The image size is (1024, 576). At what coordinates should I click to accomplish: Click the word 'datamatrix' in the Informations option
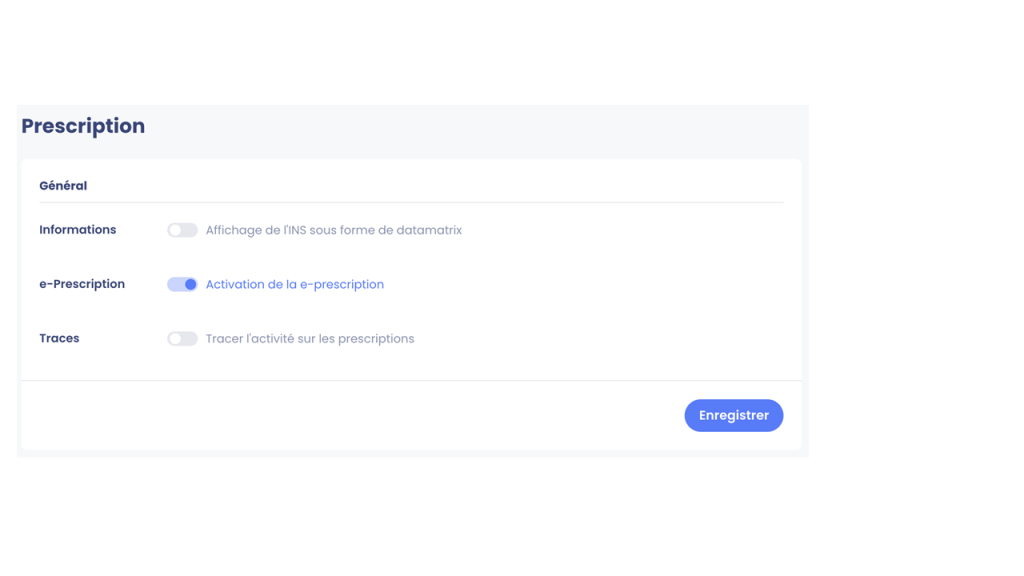[x=429, y=230]
